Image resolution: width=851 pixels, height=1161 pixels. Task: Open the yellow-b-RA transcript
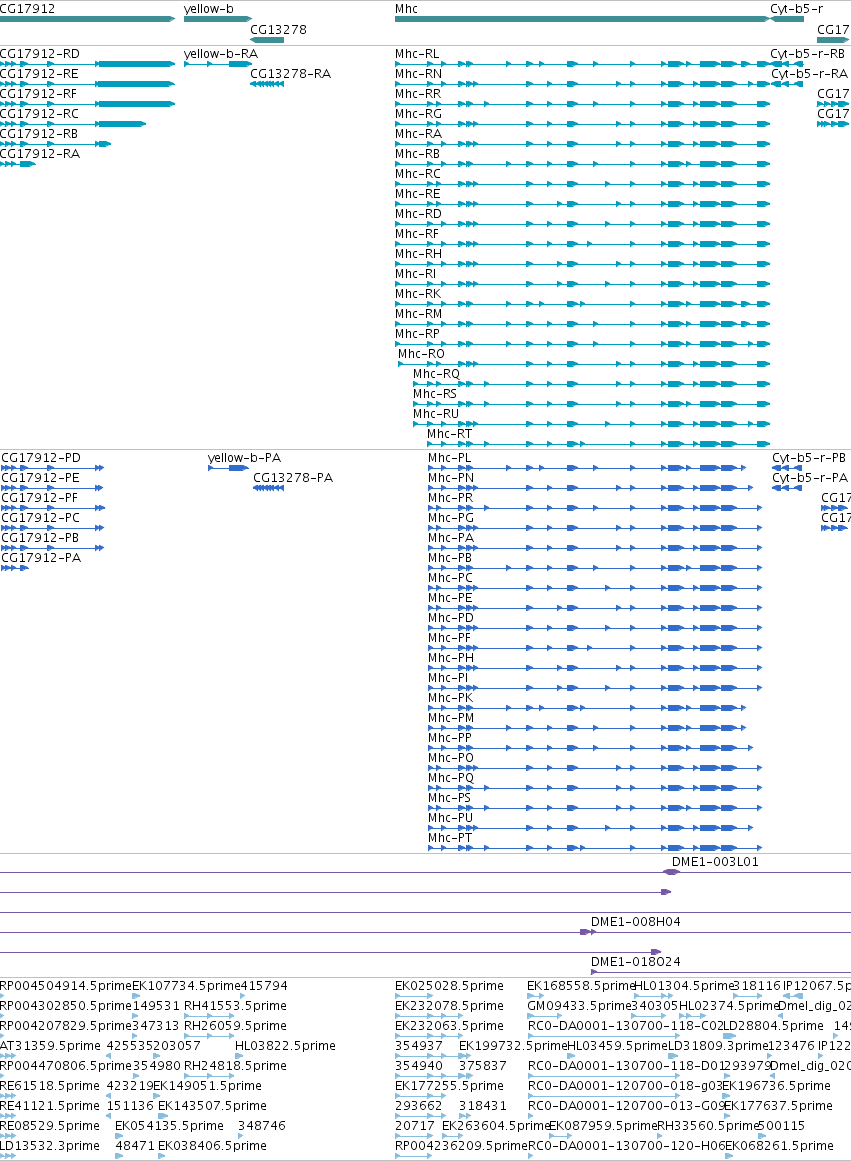pos(221,54)
